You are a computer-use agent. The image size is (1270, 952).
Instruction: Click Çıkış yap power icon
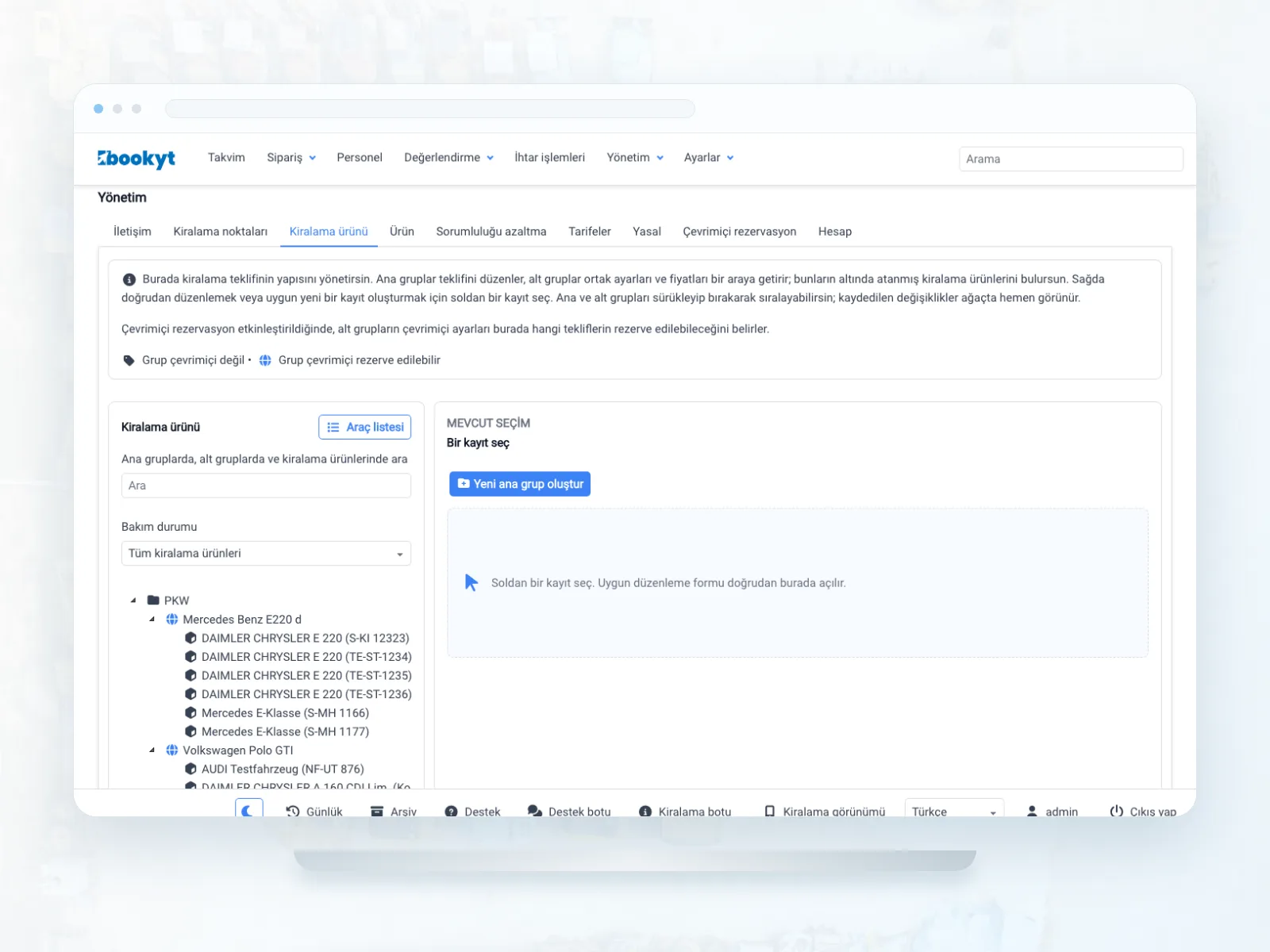point(1117,811)
